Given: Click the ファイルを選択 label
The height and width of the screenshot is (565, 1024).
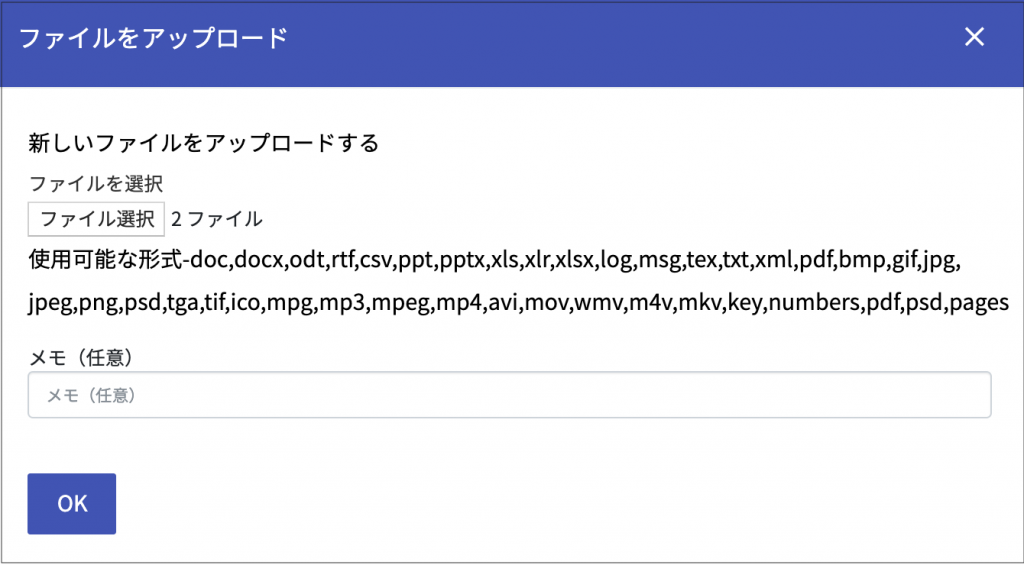Looking at the screenshot, I should point(95,184).
